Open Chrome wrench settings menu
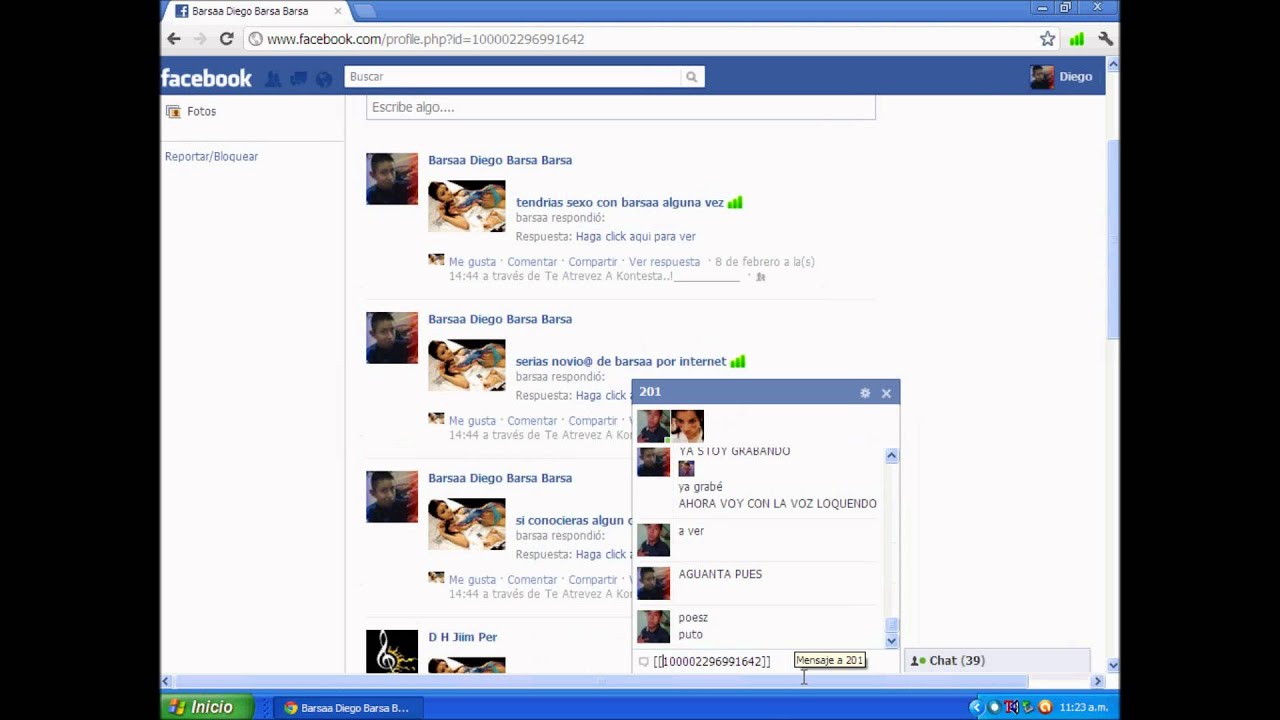This screenshot has width=1280, height=720. coord(1105,39)
